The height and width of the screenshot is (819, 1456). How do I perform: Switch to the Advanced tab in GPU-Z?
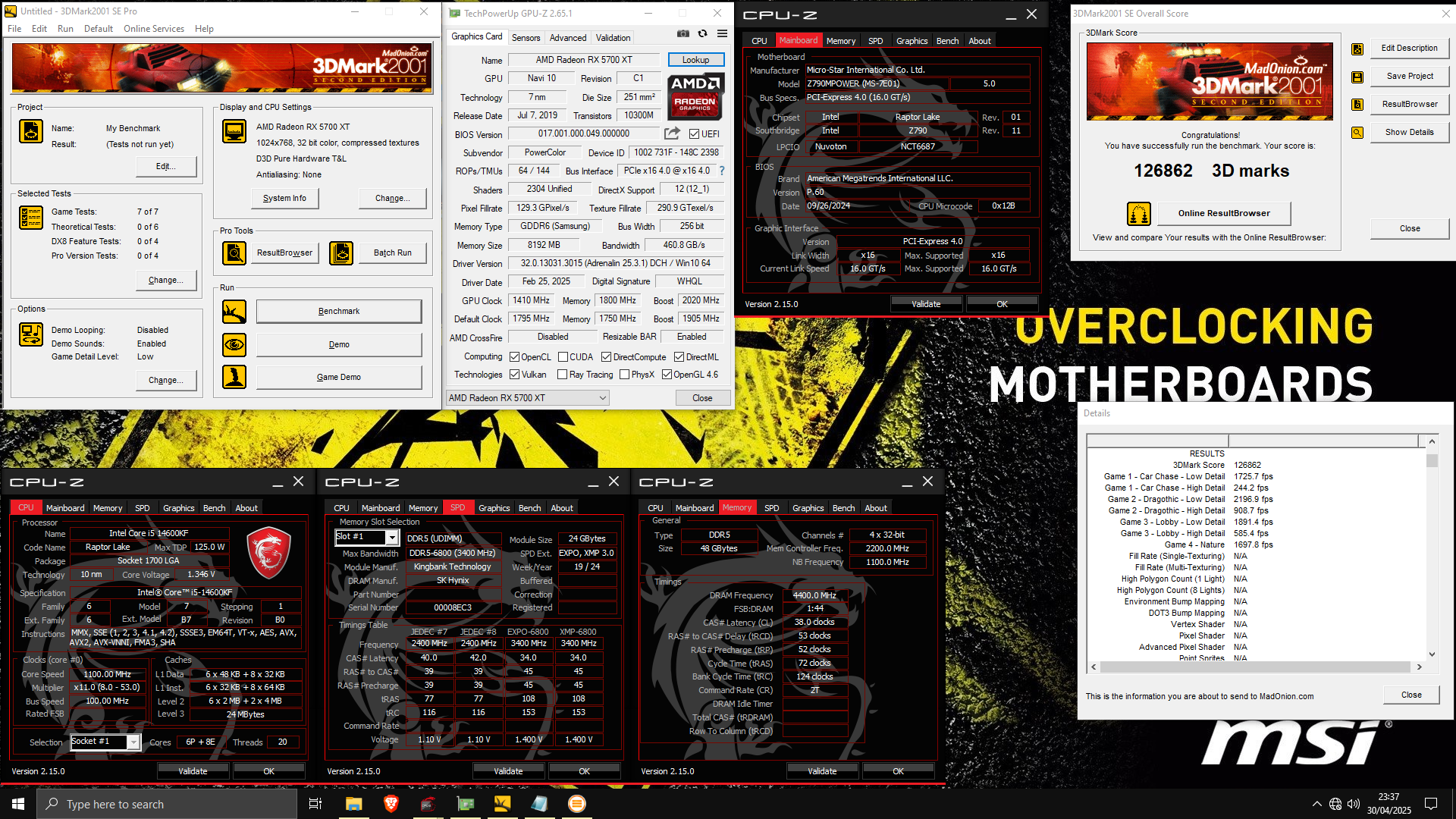coord(568,37)
